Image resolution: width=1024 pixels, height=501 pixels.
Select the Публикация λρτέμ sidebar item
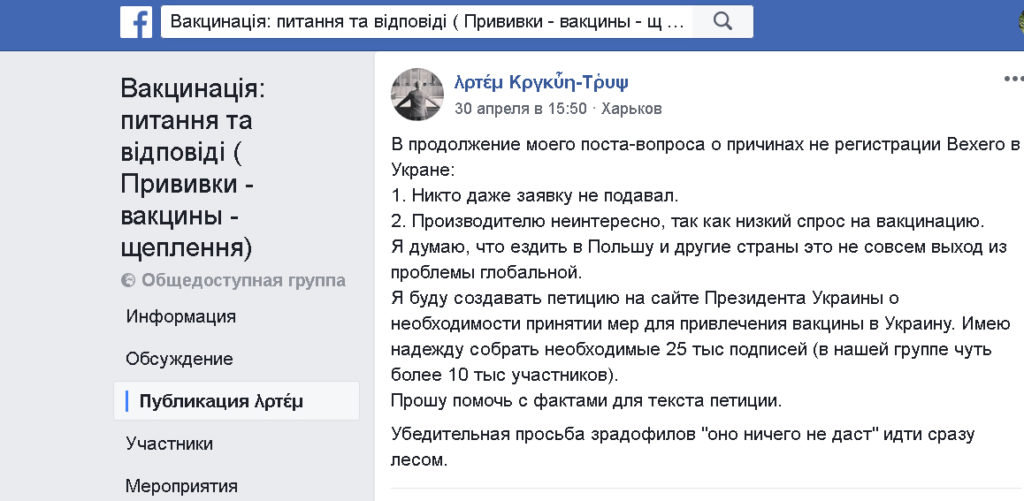pyautogui.click(x=236, y=401)
